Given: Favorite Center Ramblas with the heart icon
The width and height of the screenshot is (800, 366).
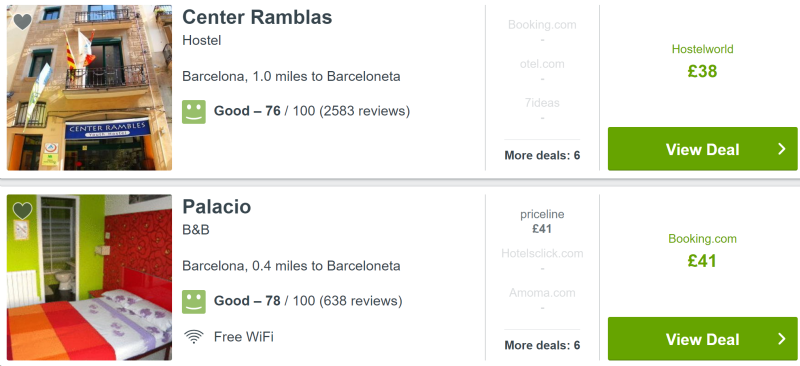Looking at the screenshot, I should 22,21.
